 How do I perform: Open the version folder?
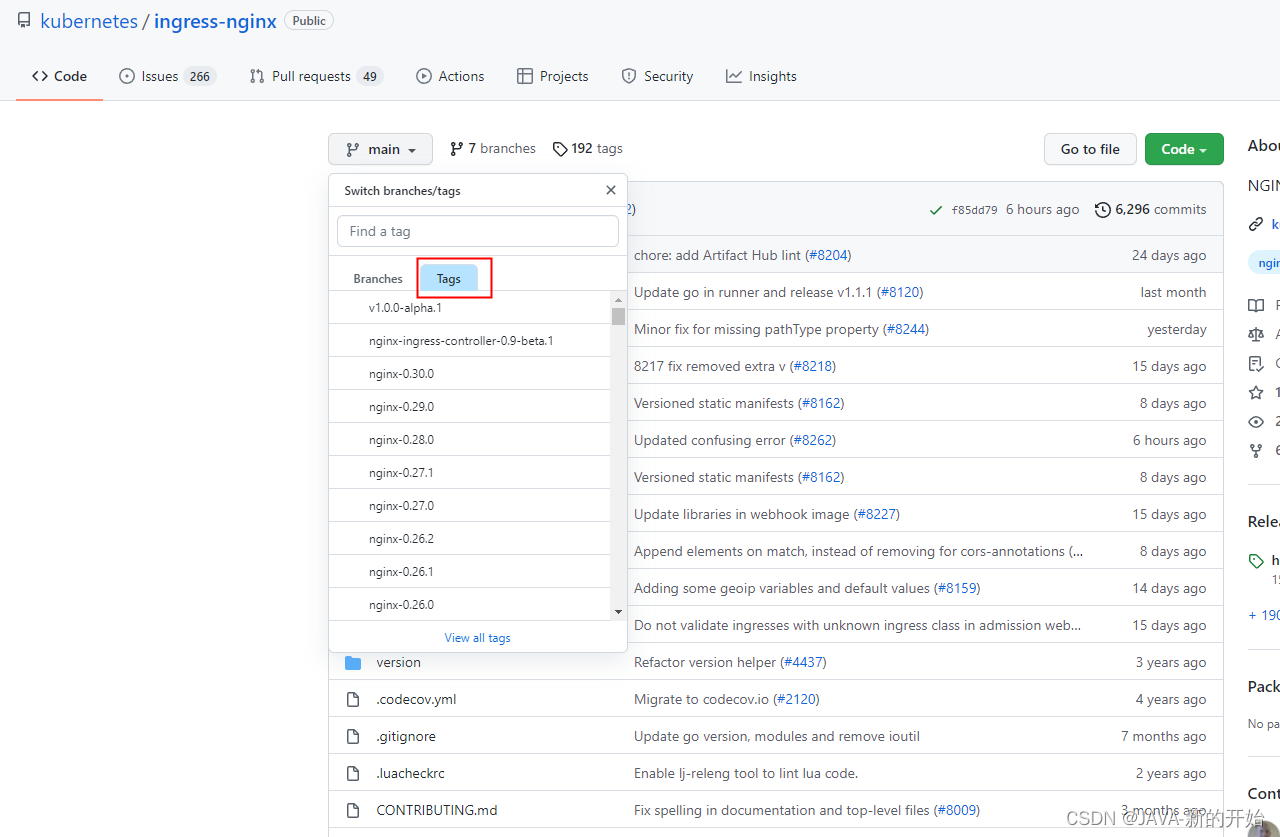pyautogui.click(x=398, y=662)
